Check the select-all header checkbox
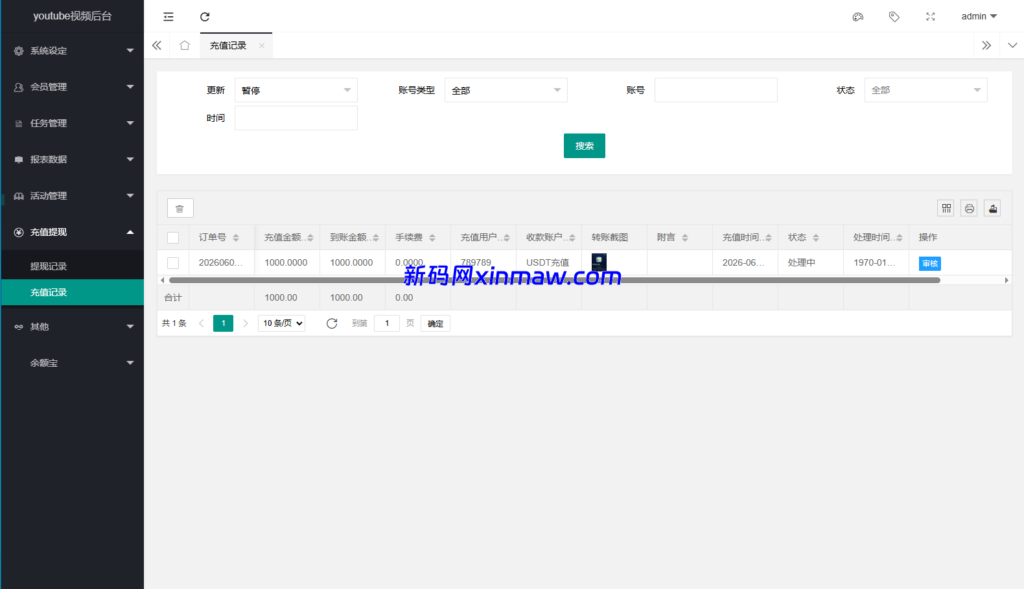The height and width of the screenshot is (589, 1024). pos(173,238)
